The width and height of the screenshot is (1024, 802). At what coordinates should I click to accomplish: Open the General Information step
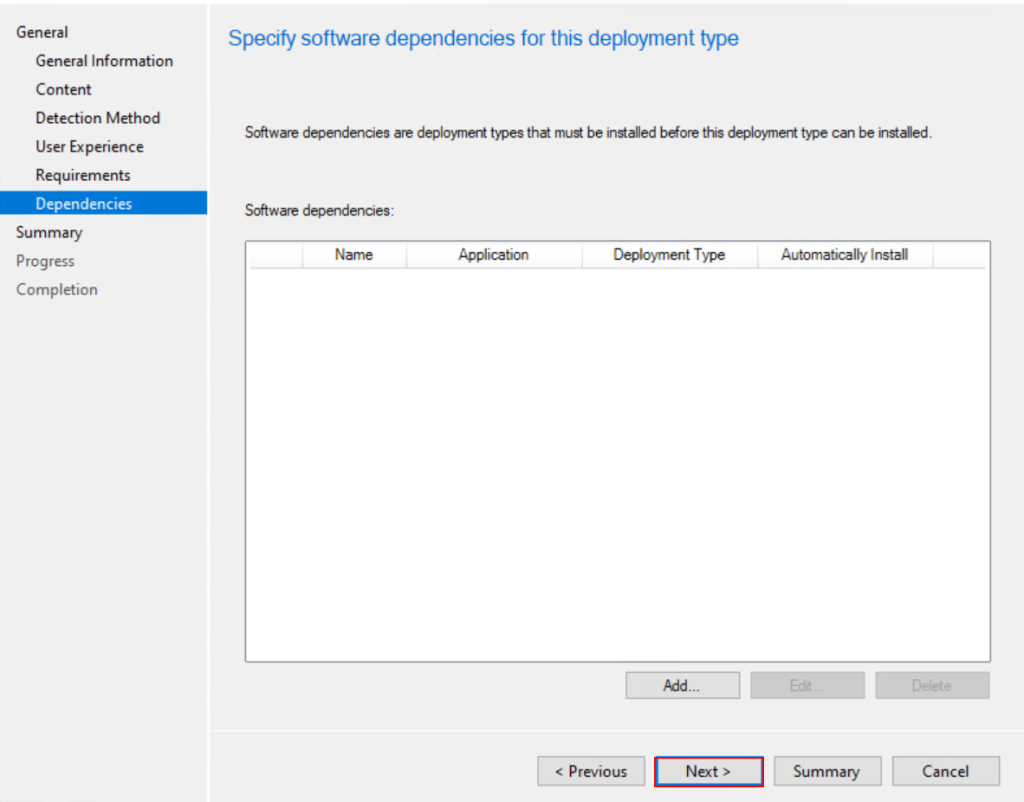(x=104, y=61)
